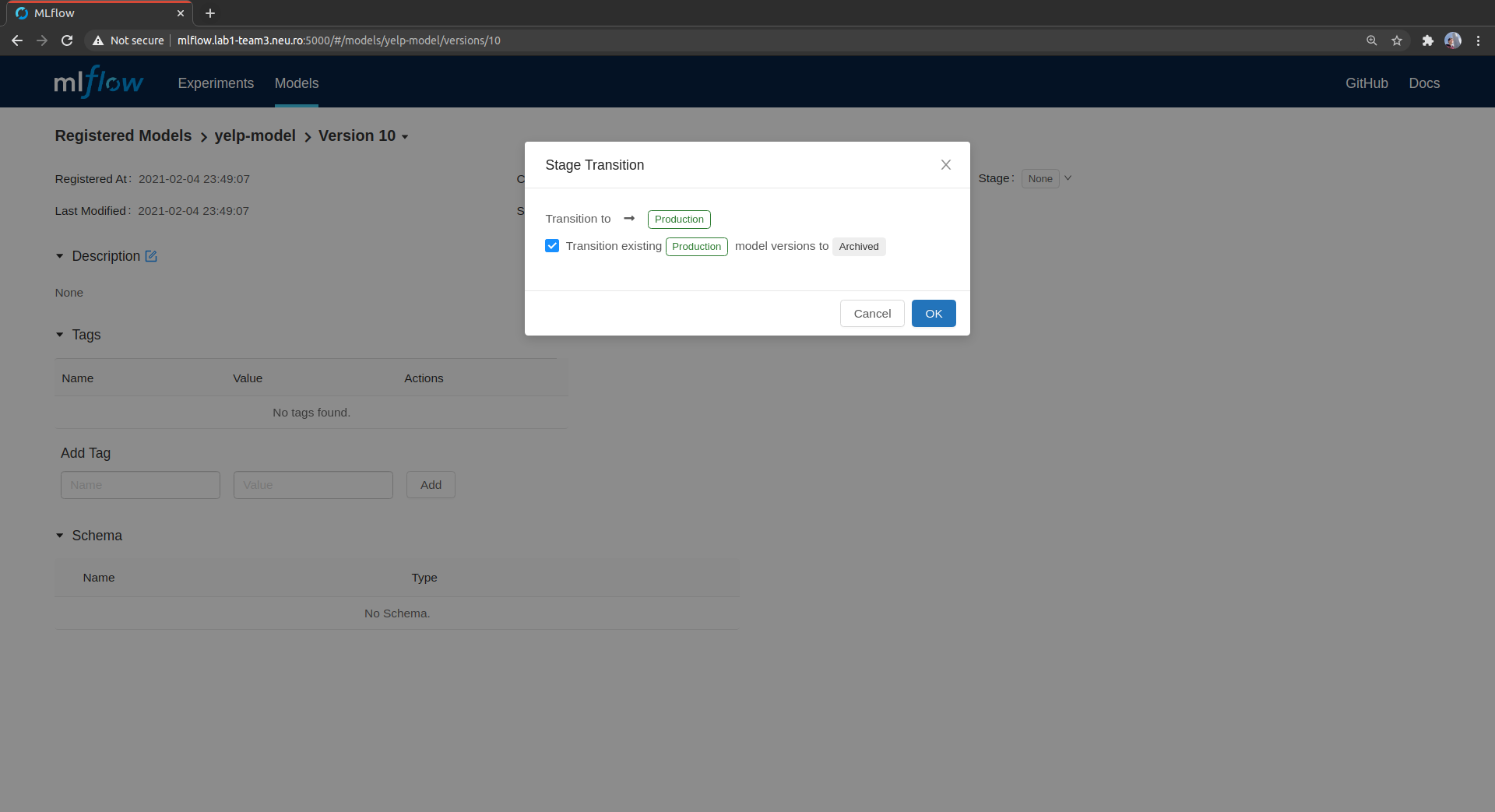
Task: Click the Registered At timestamp
Action: pyautogui.click(x=194, y=179)
